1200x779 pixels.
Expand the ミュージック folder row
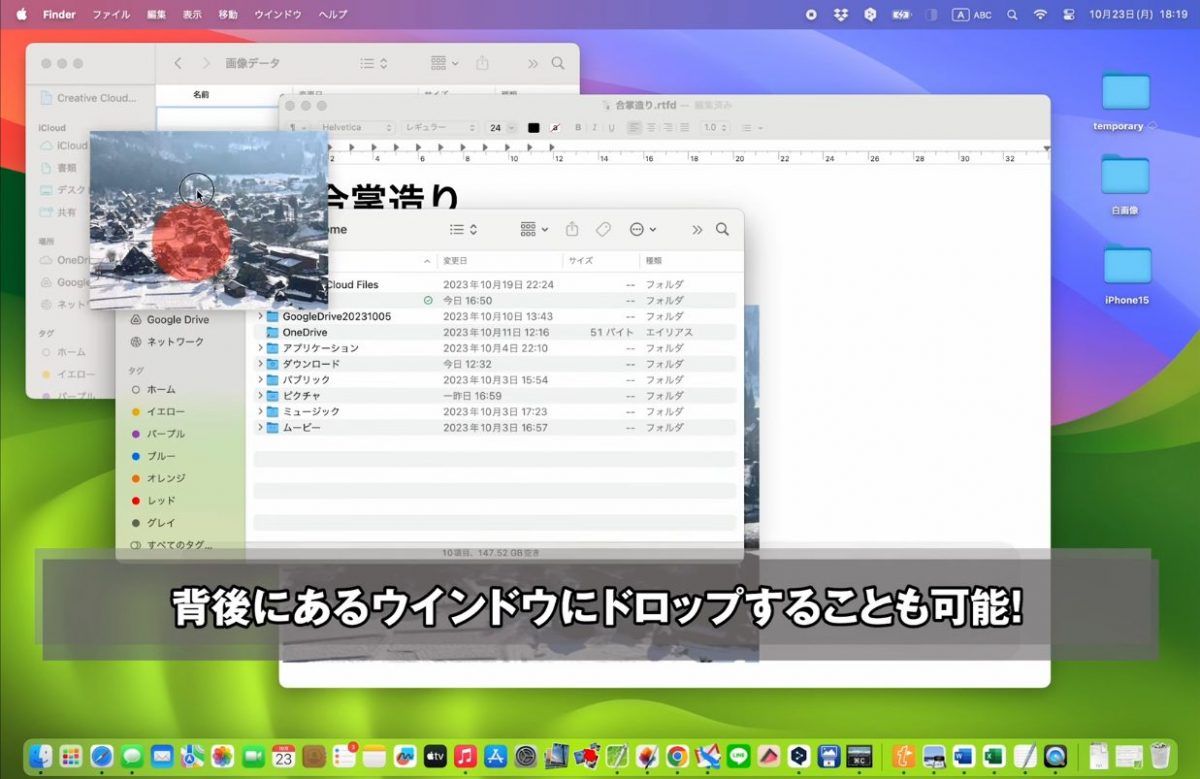pos(261,411)
